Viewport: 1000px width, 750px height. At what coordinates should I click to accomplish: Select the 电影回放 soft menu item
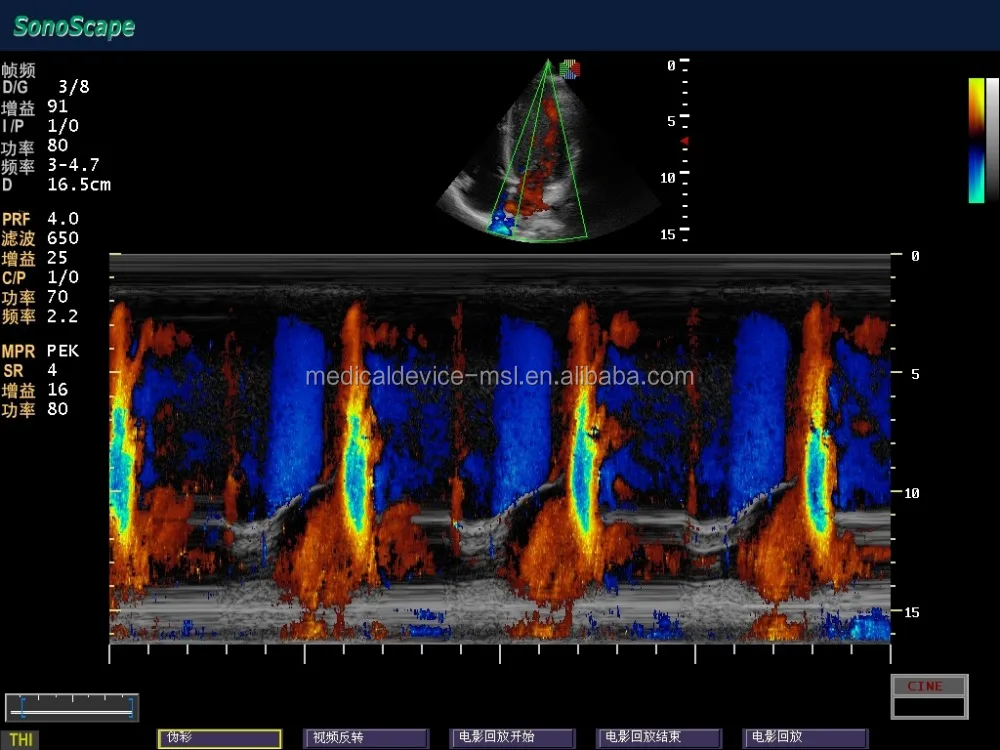pos(805,737)
